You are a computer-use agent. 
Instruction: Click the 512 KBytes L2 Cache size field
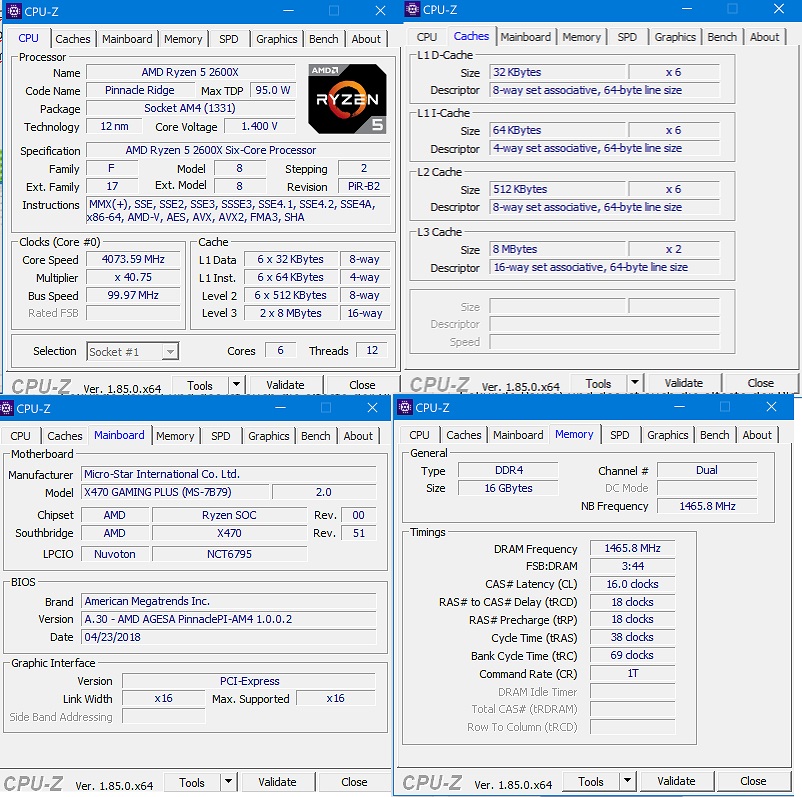tap(558, 189)
